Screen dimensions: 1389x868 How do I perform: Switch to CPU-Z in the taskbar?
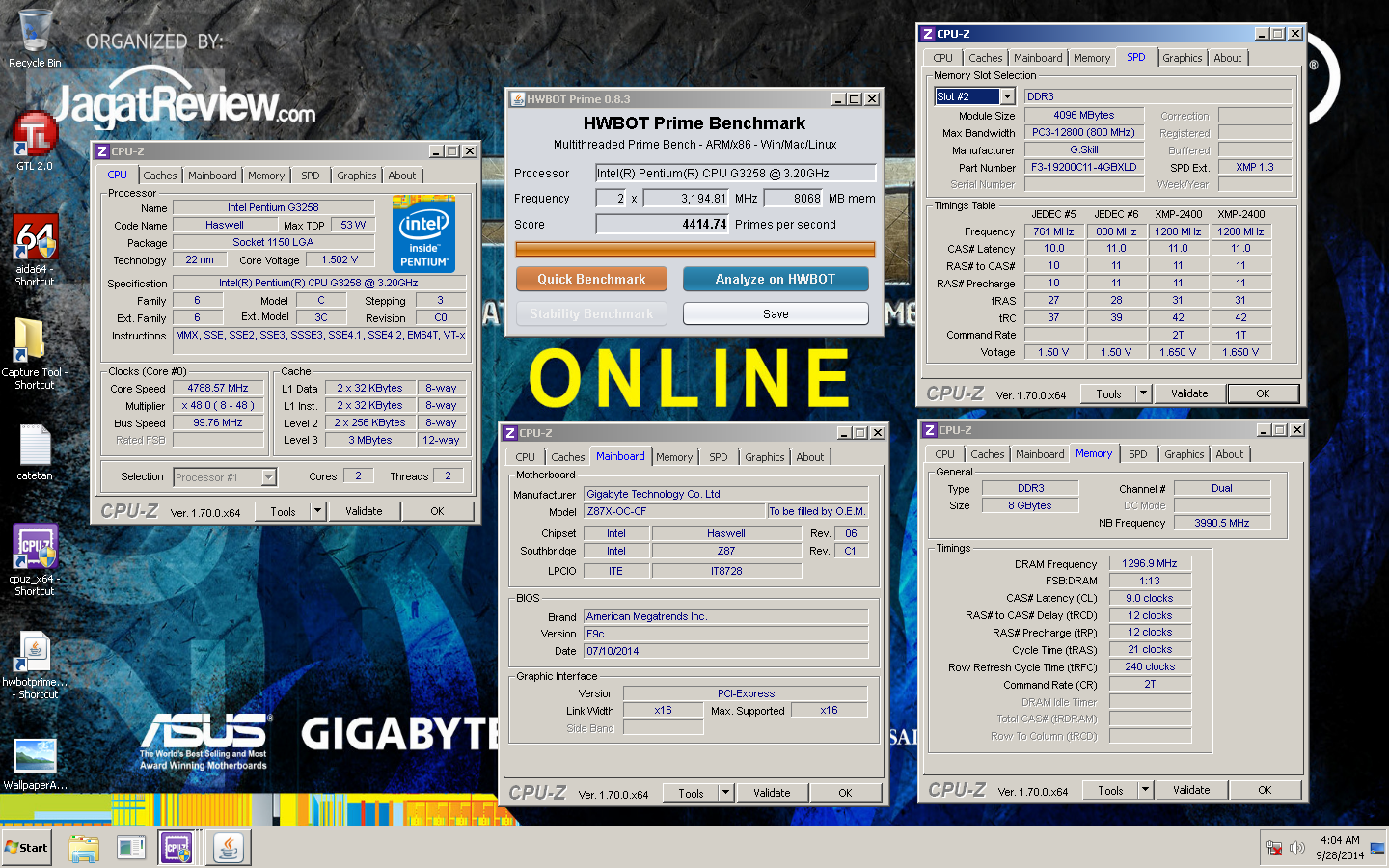click(x=177, y=848)
